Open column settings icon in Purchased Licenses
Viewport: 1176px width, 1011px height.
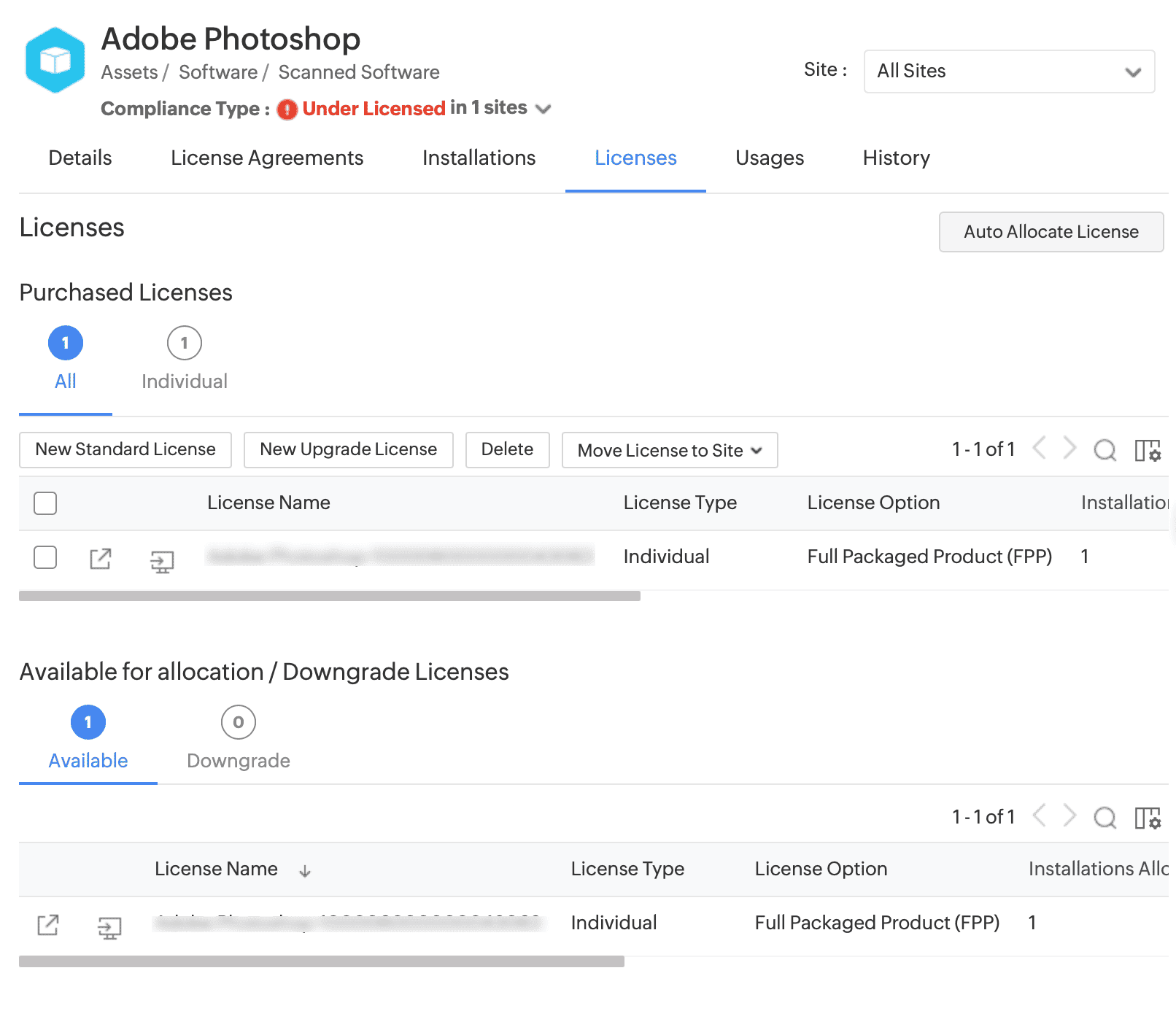1147,450
